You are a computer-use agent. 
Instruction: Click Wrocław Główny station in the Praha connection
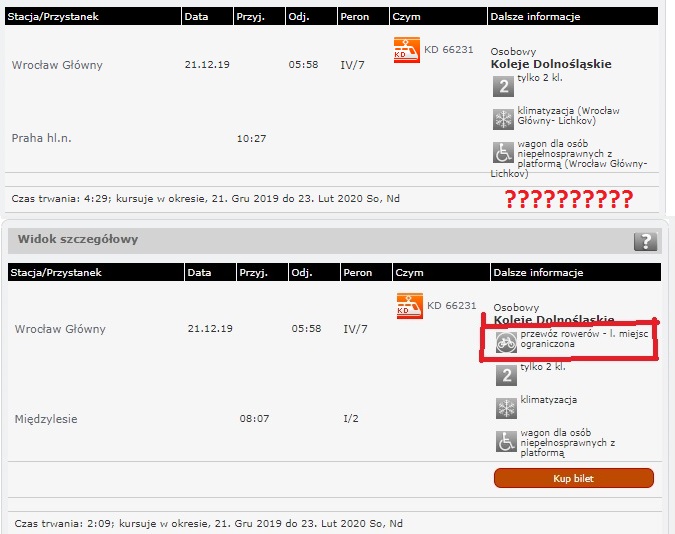point(57,65)
